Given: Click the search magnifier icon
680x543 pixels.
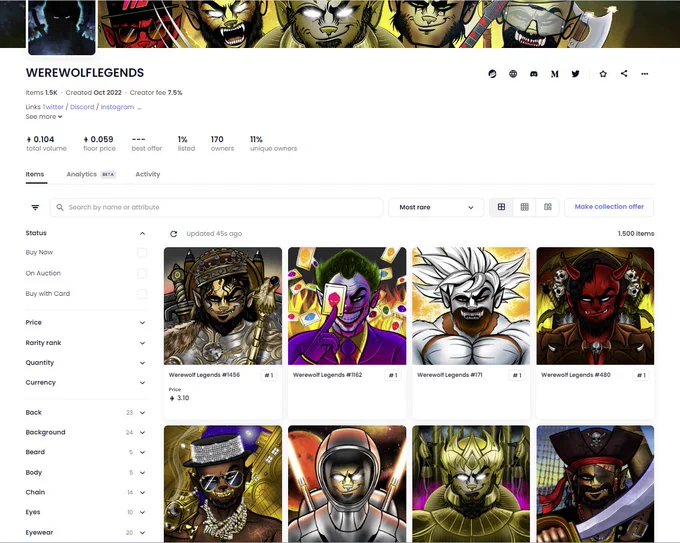Looking at the screenshot, I should (x=60, y=207).
